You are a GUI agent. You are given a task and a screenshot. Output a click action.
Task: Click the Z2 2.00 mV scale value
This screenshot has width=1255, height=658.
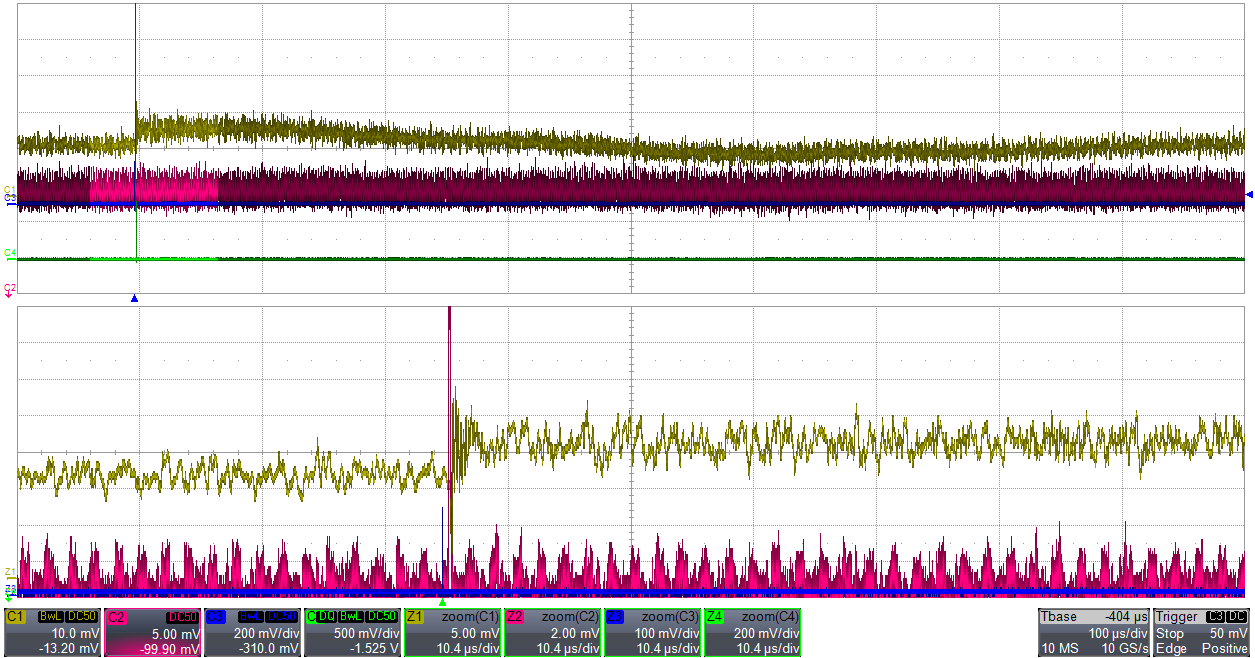[575, 633]
